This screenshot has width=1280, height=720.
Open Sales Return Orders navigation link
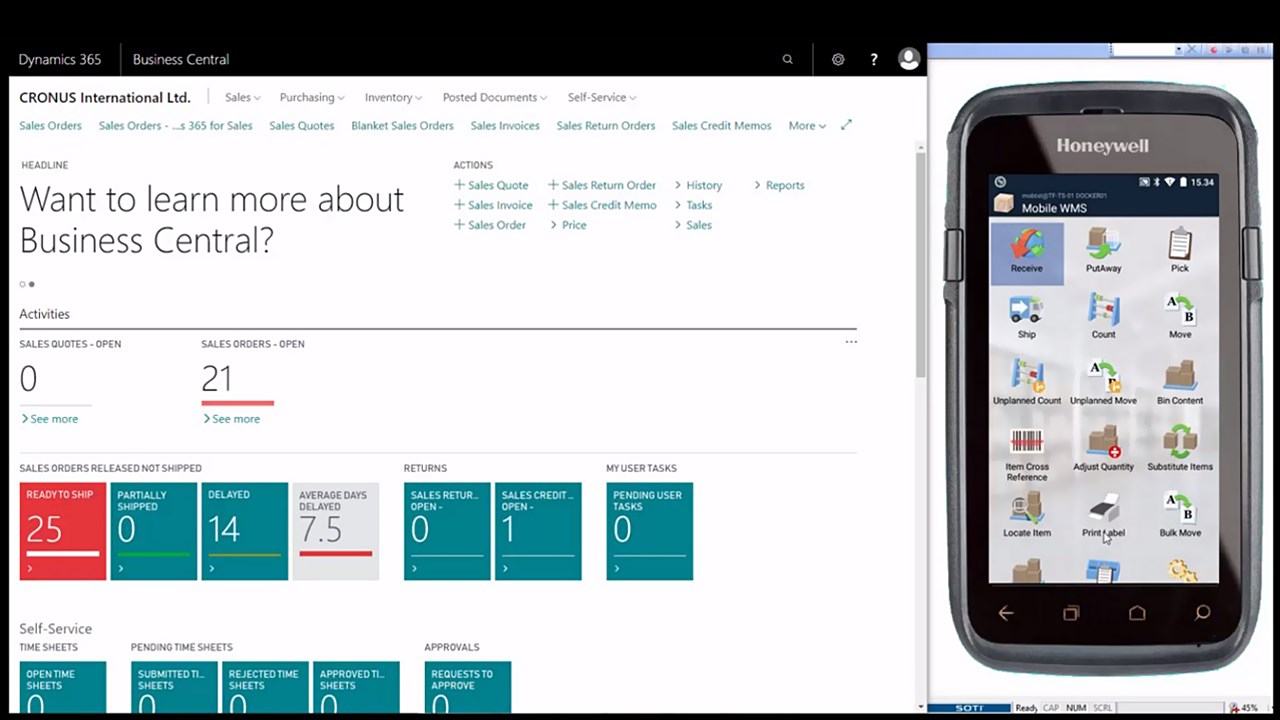(606, 125)
